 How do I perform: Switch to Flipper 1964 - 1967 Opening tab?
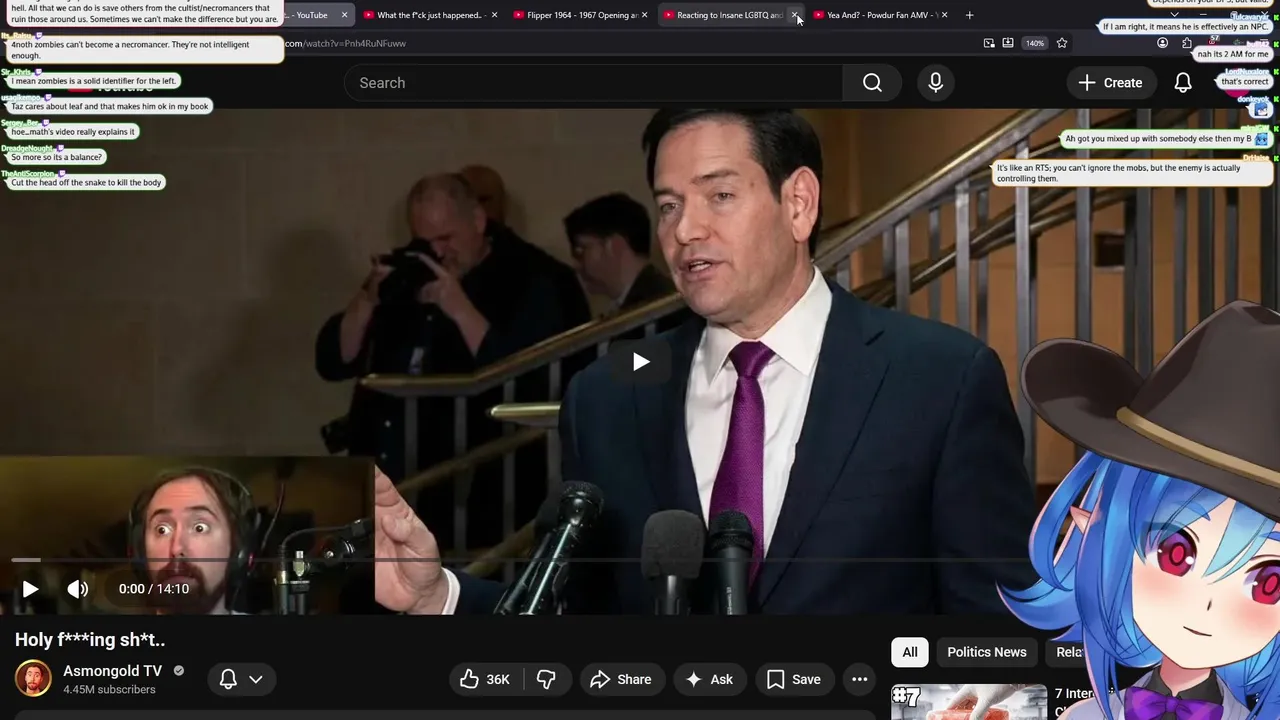pos(580,15)
